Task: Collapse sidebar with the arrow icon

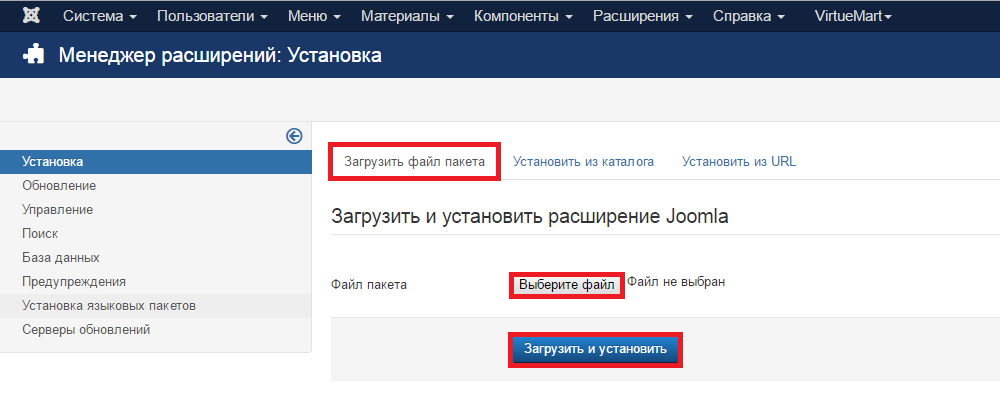Action: tap(294, 136)
